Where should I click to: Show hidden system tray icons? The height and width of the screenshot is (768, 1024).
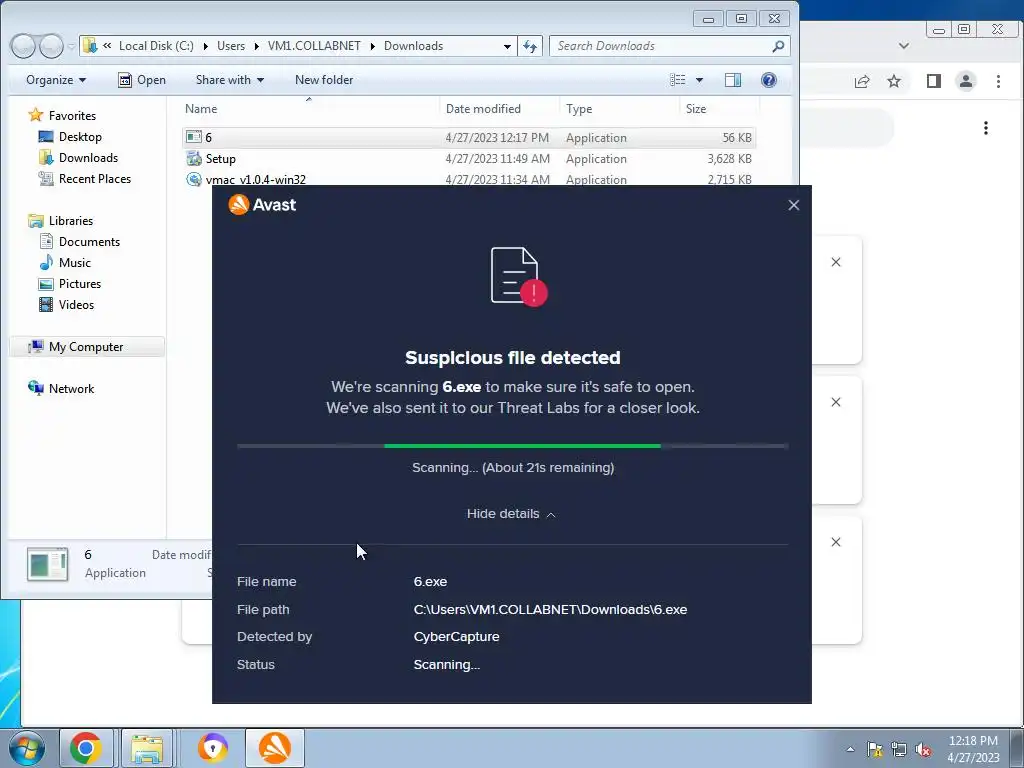(x=850, y=749)
